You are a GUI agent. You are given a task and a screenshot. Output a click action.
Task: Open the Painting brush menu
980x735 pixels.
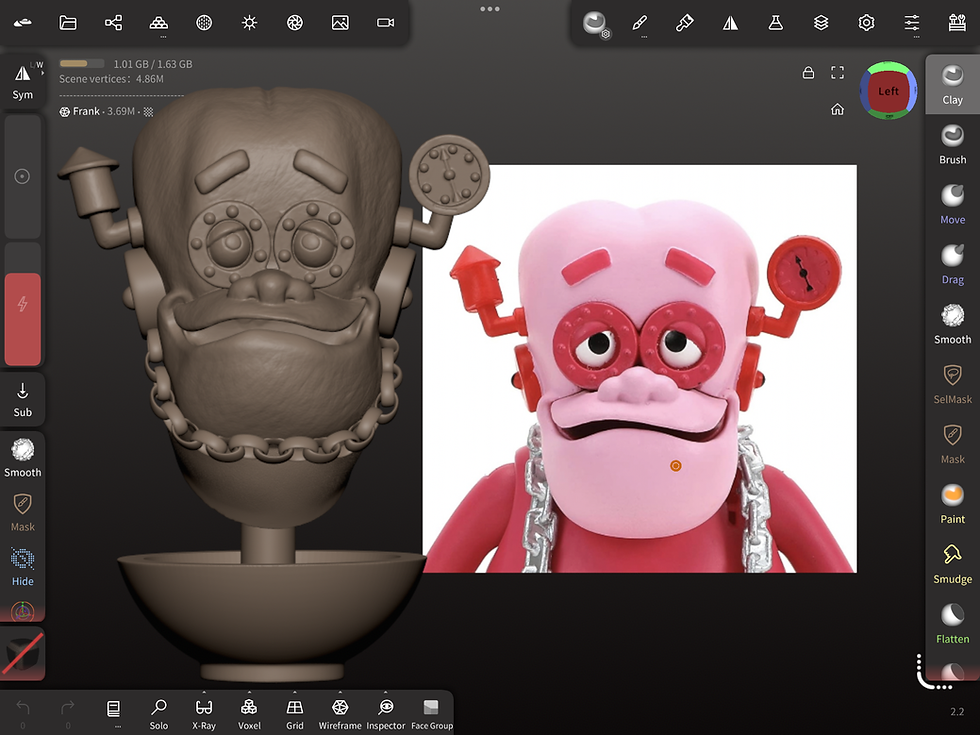684,24
